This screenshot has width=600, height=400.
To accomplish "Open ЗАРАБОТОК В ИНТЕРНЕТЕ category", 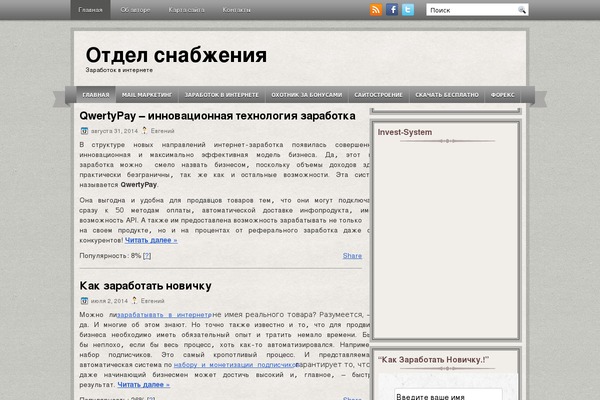I will [222, 95].
